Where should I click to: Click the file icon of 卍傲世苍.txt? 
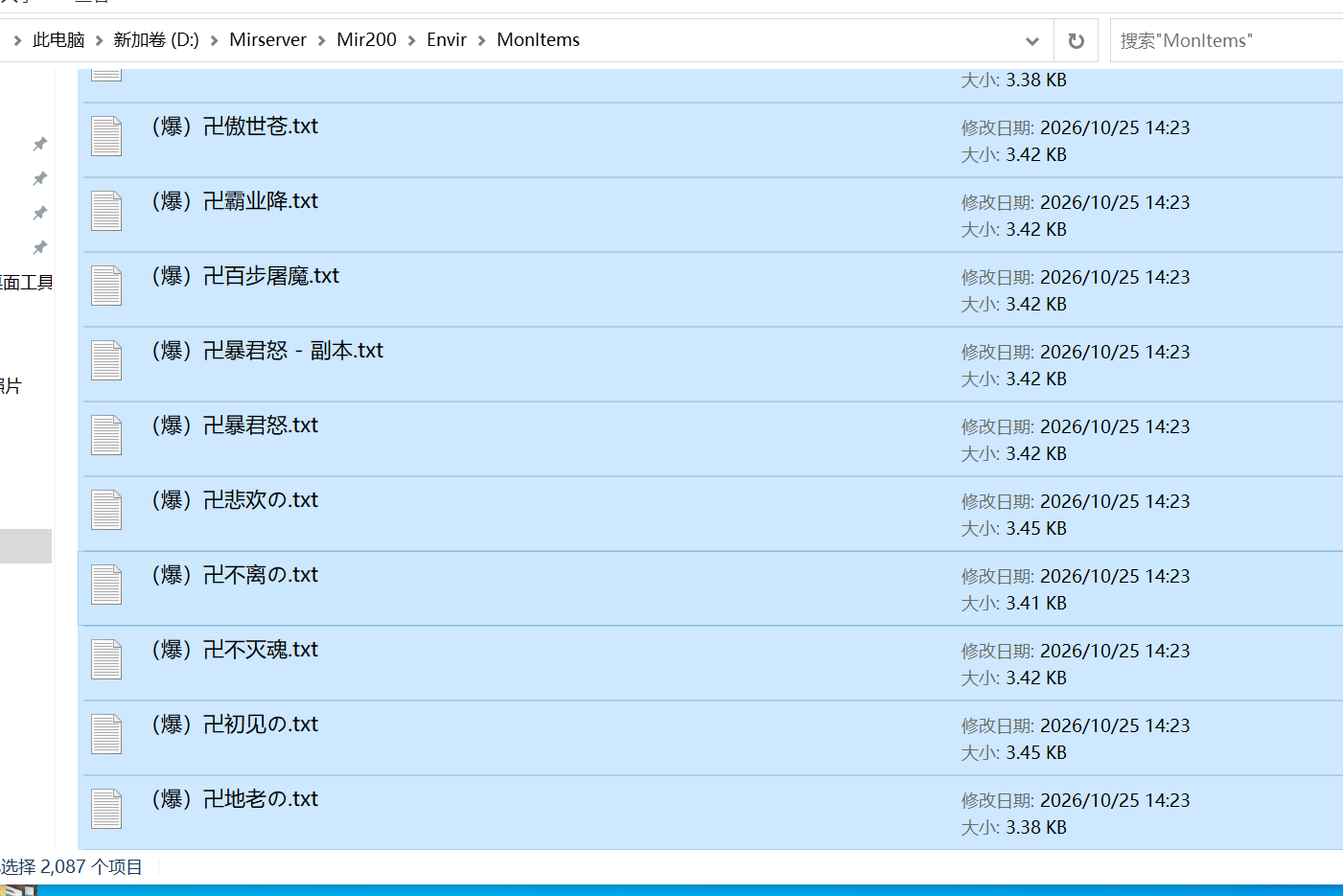click(106, 136)
